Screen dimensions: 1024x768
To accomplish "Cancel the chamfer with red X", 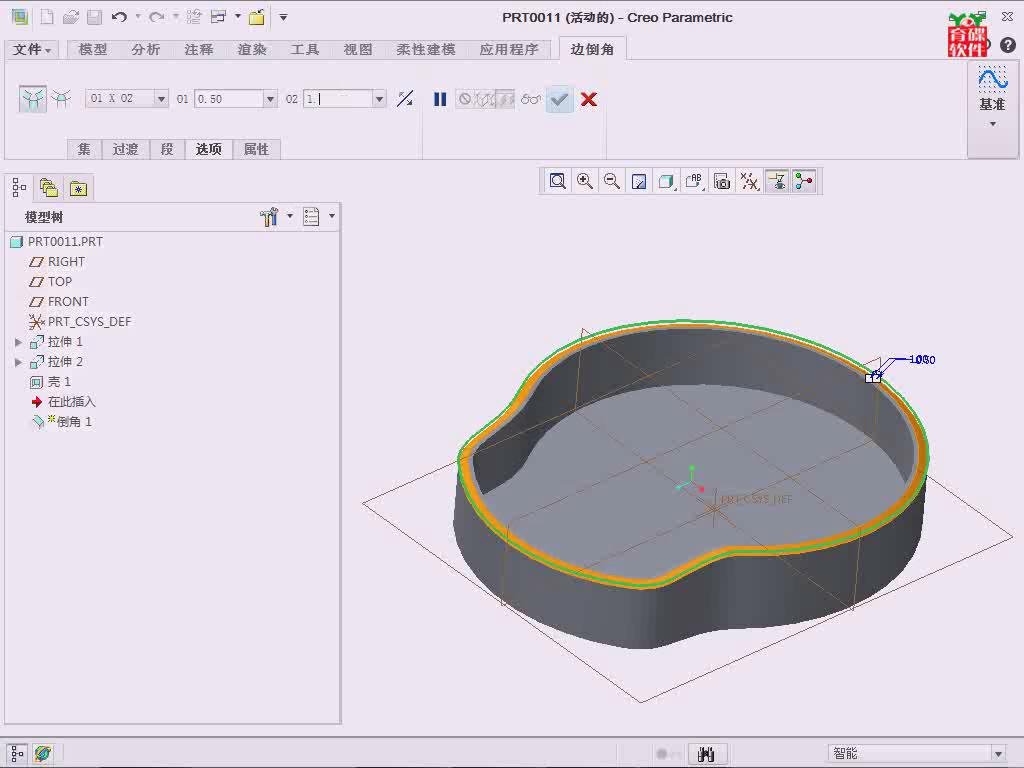I will tap(588, 99).
